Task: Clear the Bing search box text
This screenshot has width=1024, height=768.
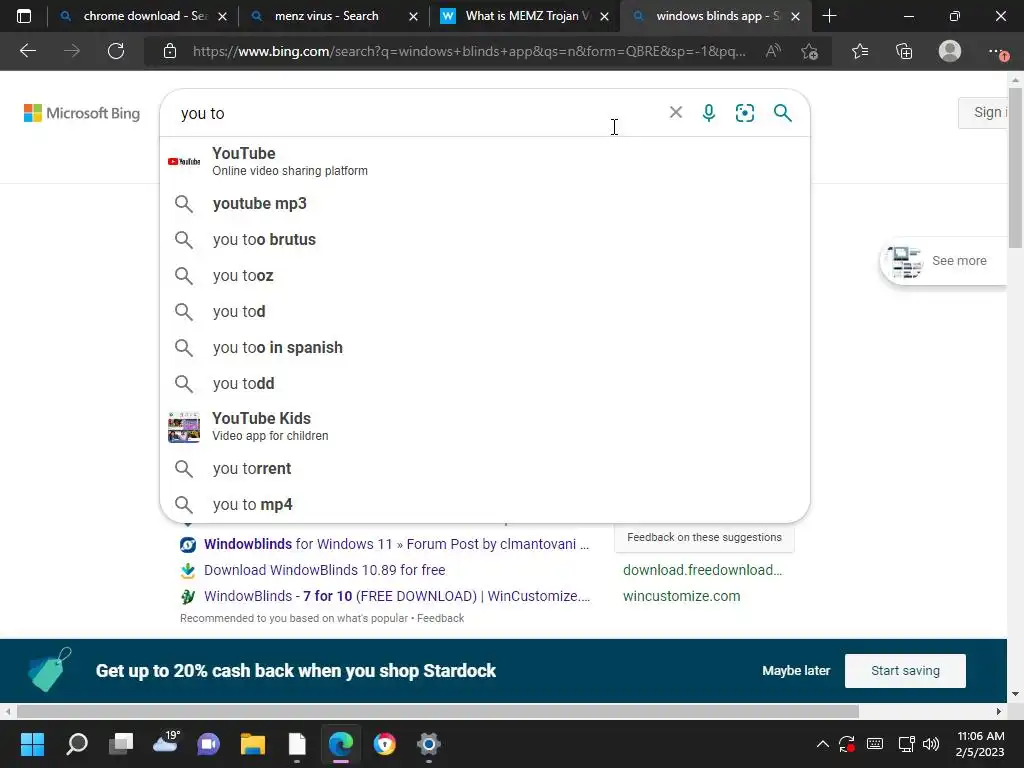Action: click(676, 112)
